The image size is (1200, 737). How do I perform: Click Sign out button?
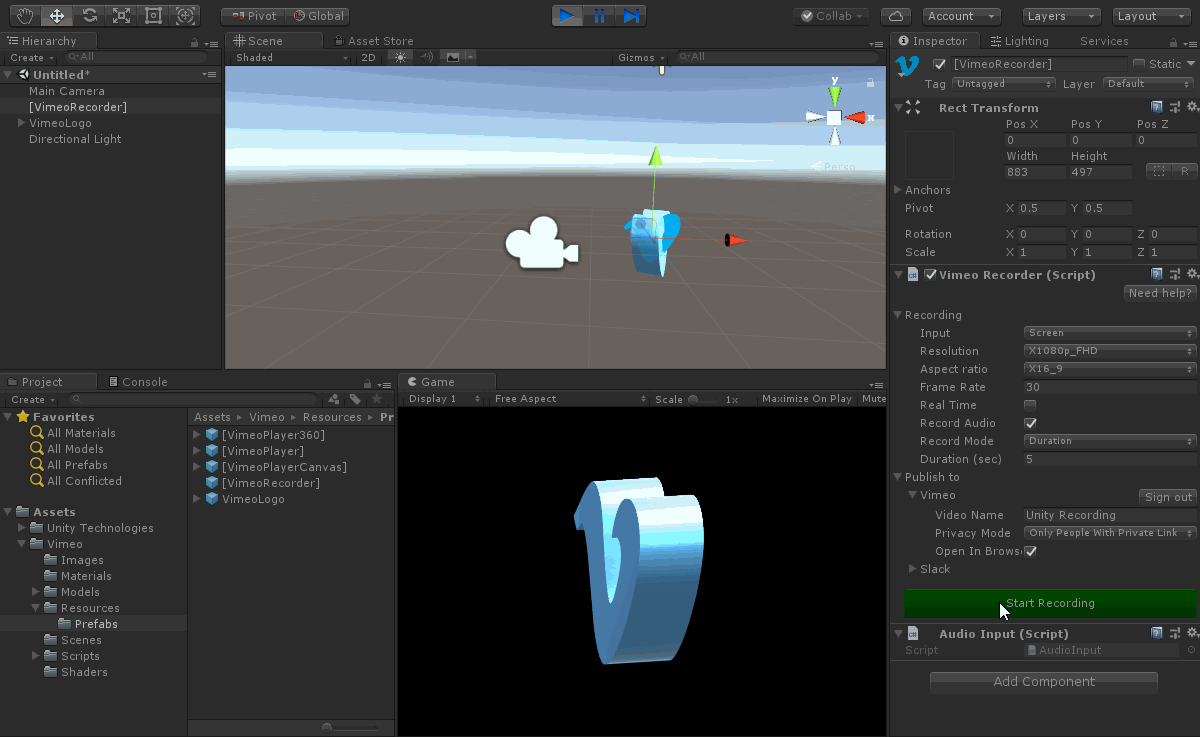pyautogui.click(x=1168, y=497)
